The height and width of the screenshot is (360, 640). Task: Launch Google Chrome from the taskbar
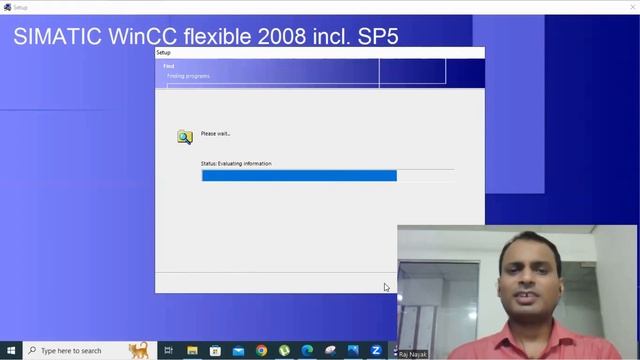point(262,350)
